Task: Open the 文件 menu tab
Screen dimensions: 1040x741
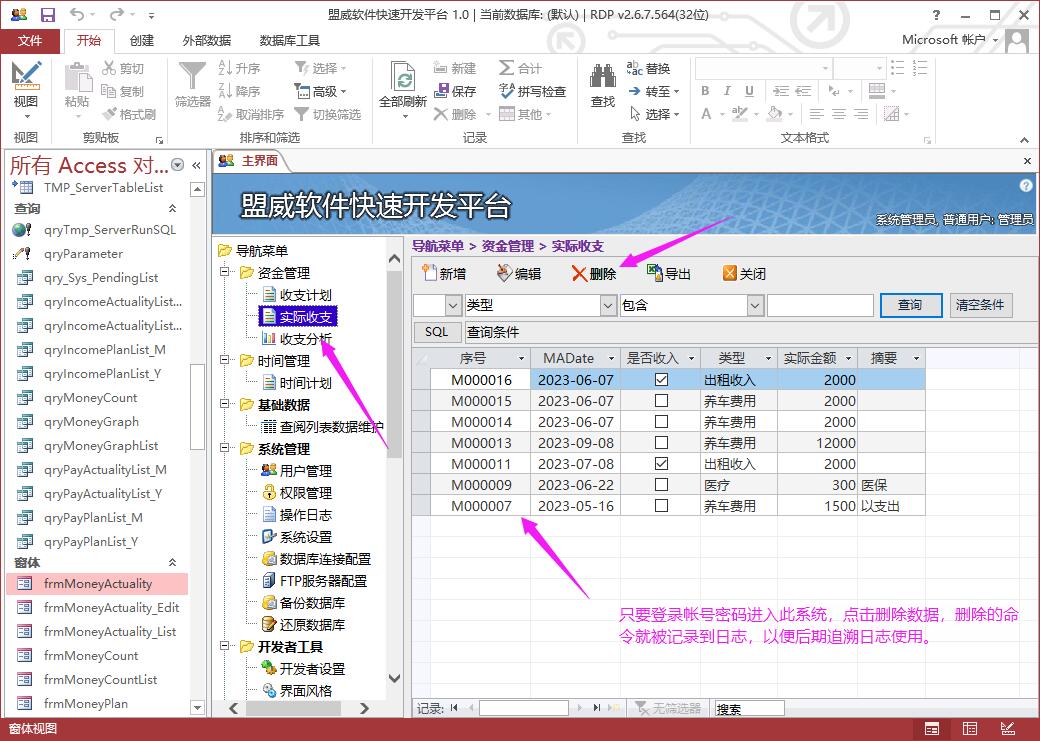Action: point(30,40)
